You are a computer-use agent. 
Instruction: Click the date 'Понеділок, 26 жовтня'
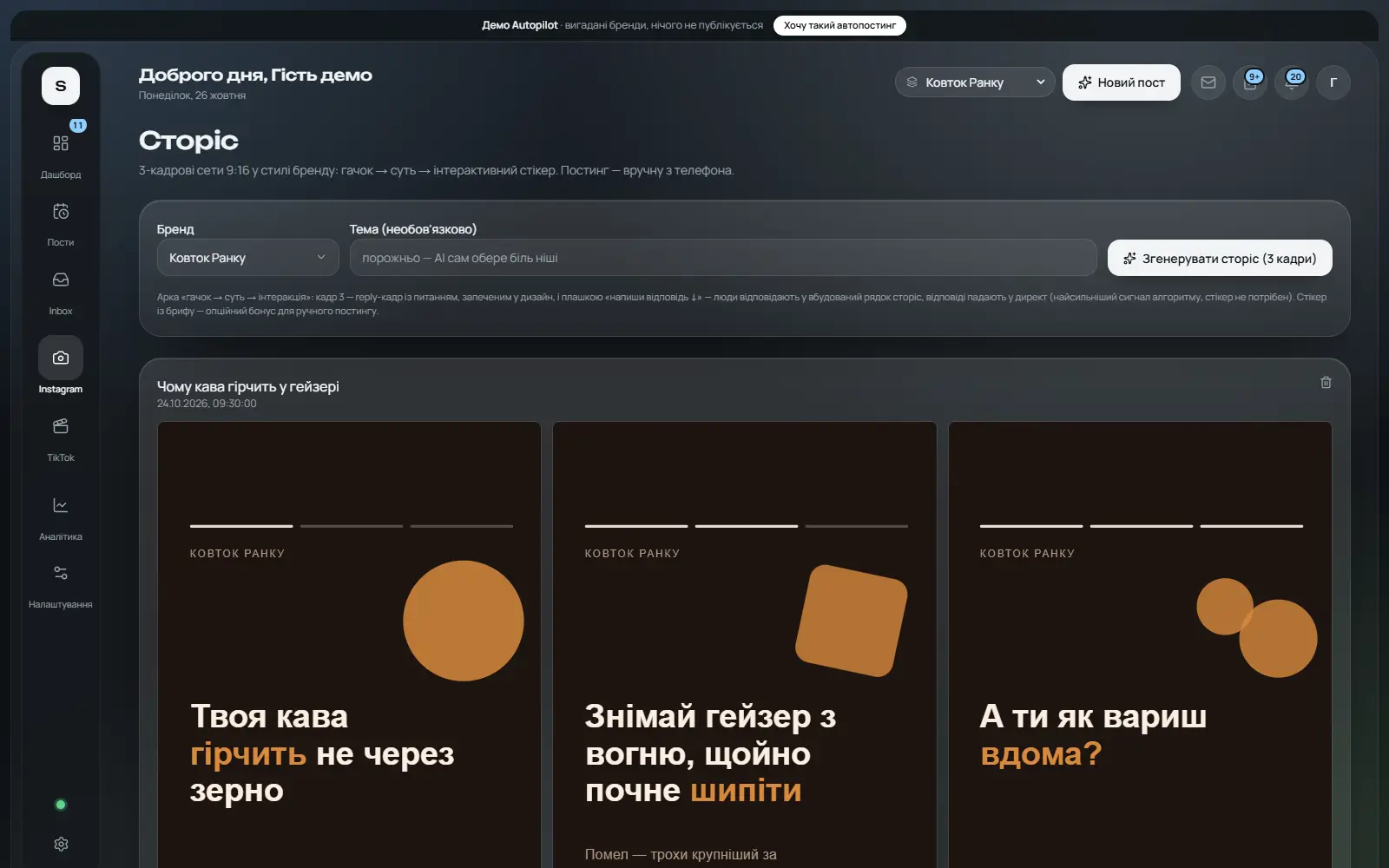(x=192, y=95)
